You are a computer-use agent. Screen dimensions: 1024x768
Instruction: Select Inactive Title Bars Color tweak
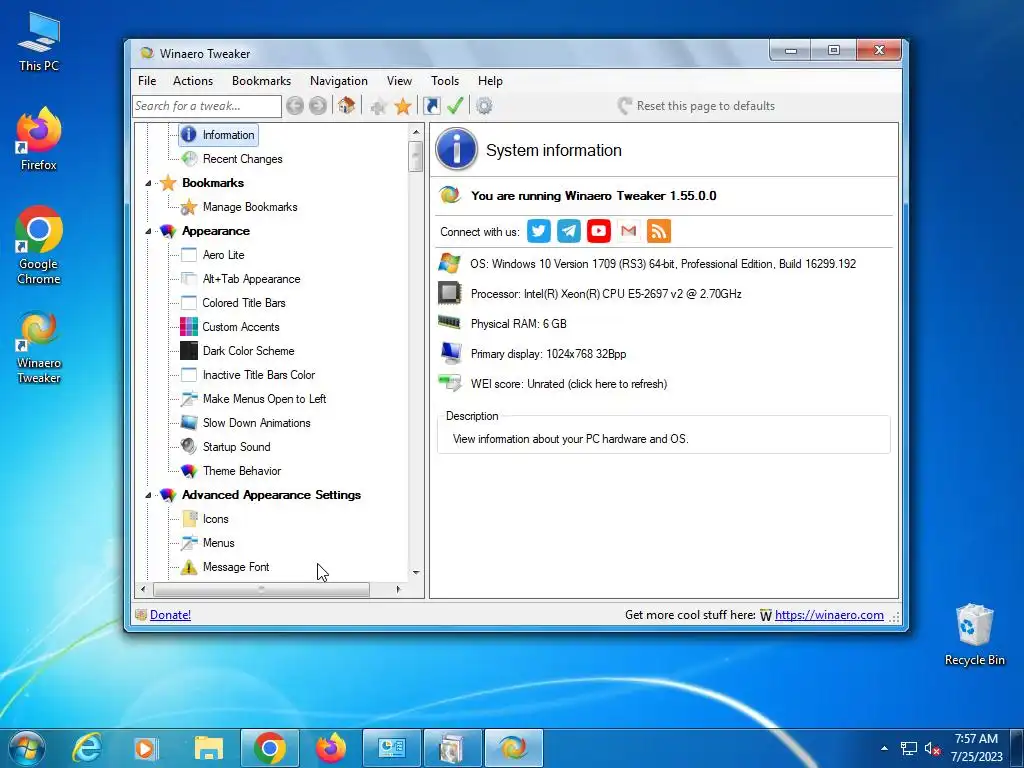tap(259, 375)
